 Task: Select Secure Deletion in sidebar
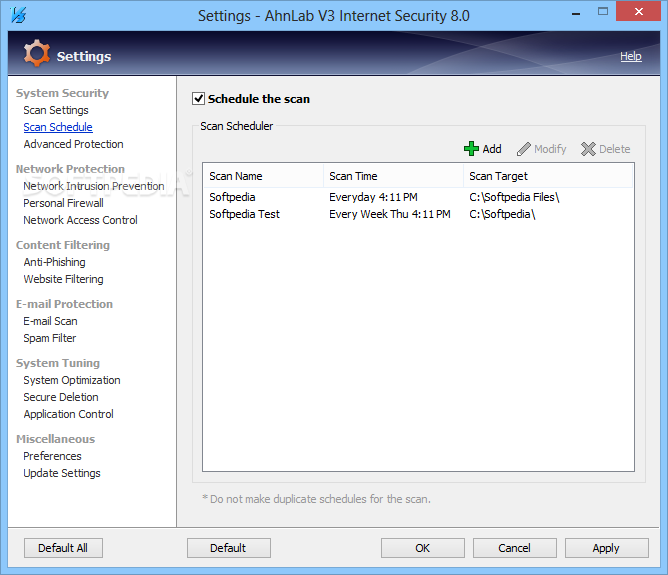pos(61,397)
